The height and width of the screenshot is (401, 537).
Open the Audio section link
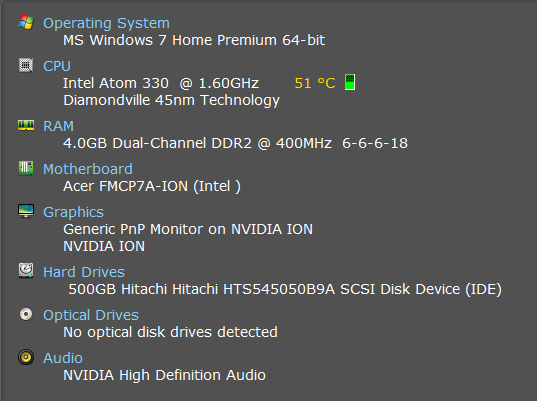63,358
